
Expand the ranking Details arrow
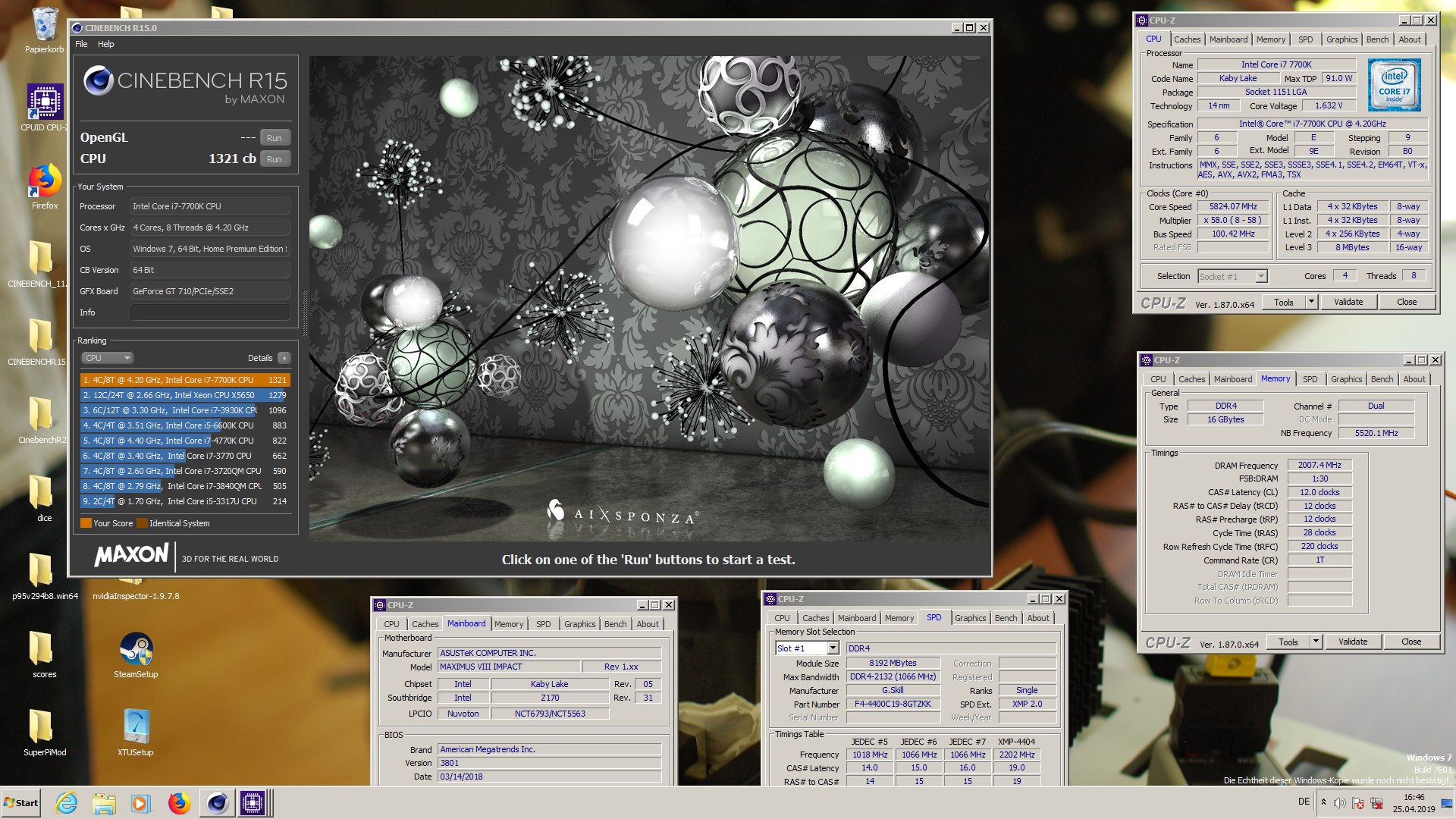point(284,358)
